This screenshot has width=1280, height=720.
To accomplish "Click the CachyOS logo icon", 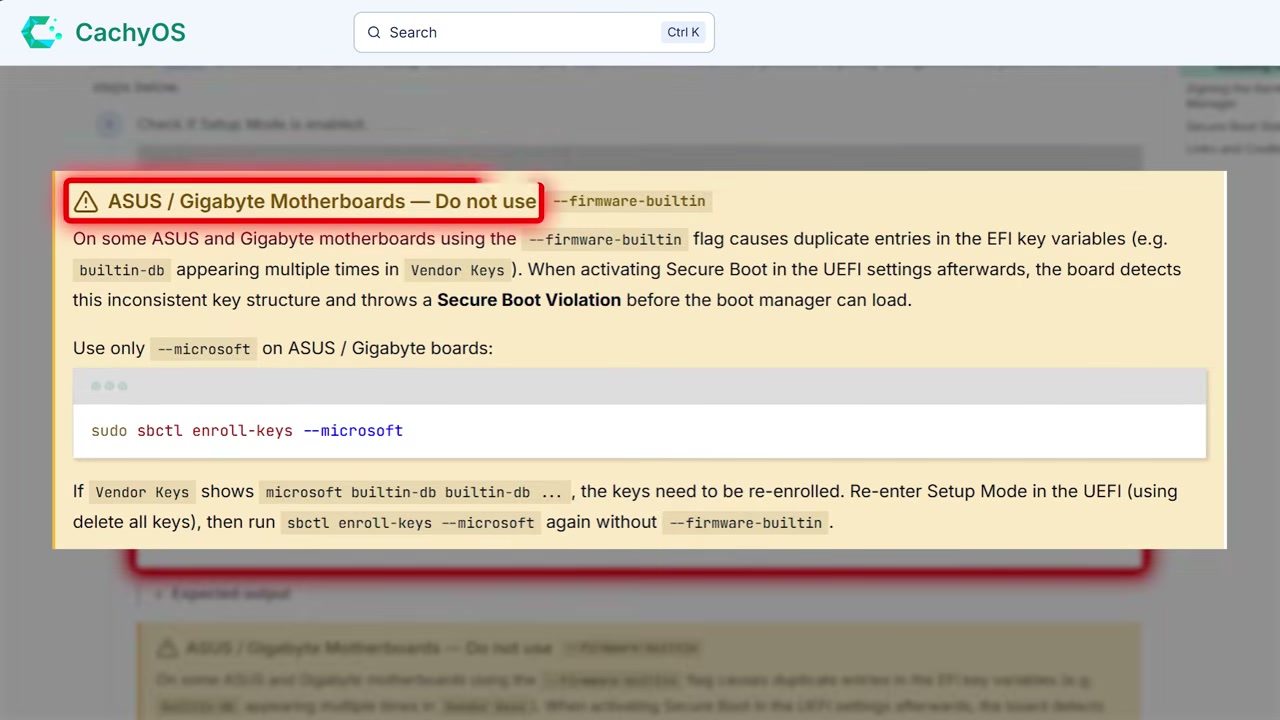I will tap(42, 32).
